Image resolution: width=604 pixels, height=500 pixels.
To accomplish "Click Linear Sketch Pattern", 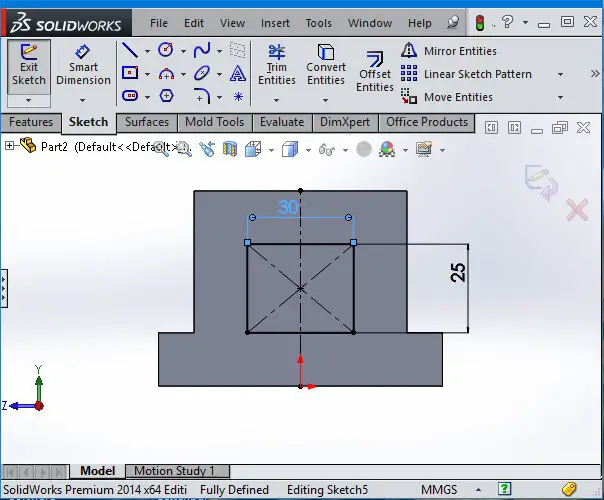I will click(x=466, y=74).
